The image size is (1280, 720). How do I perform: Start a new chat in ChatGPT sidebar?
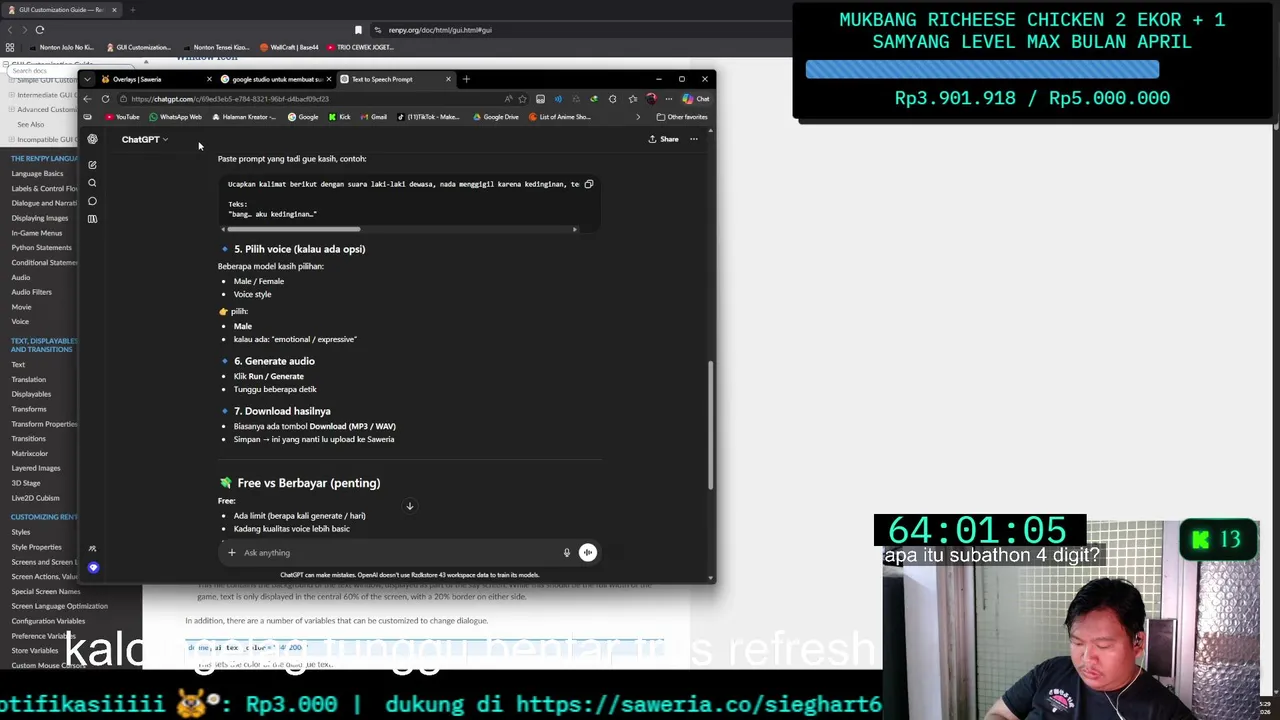[92, 165]
